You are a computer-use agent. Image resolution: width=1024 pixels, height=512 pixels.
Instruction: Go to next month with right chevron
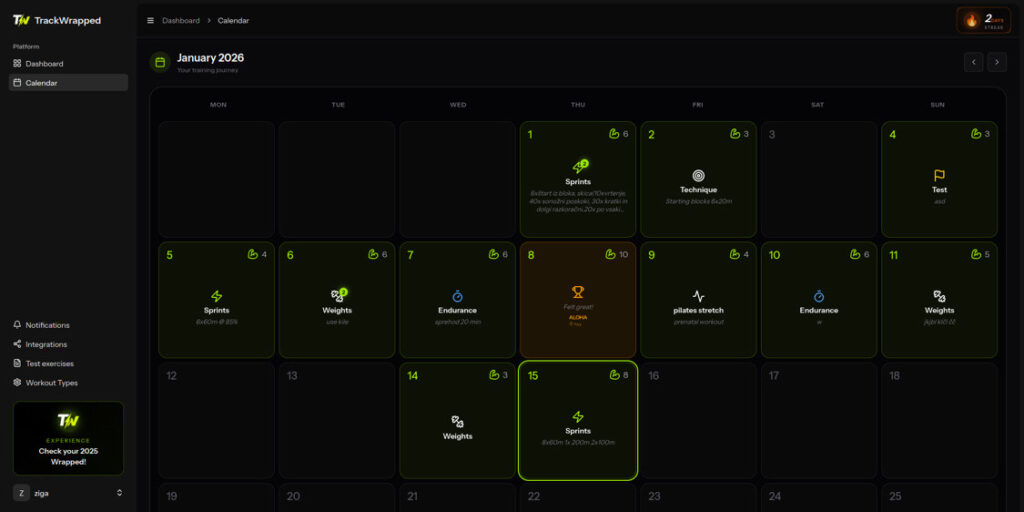pos(997,62)
